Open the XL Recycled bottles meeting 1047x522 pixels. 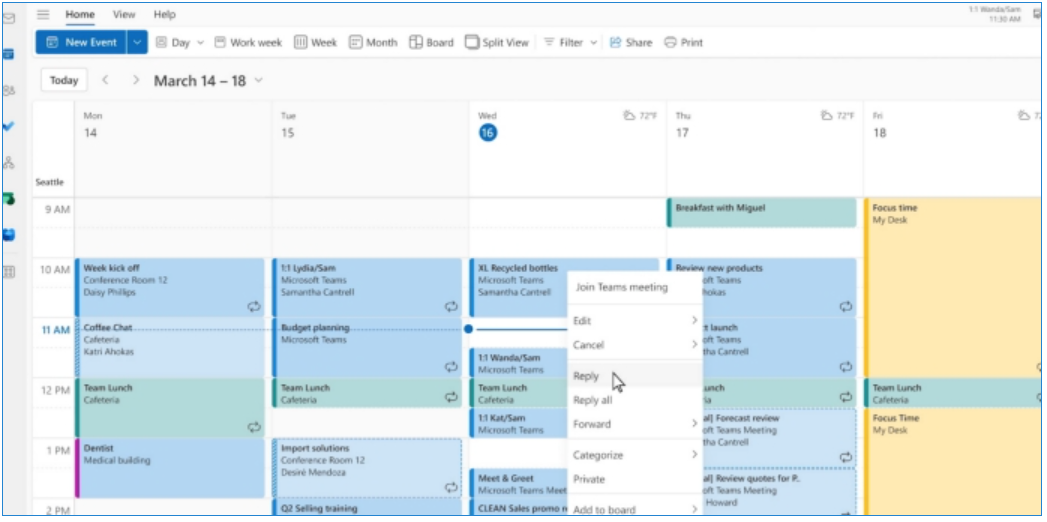click(x=518, y=288)
